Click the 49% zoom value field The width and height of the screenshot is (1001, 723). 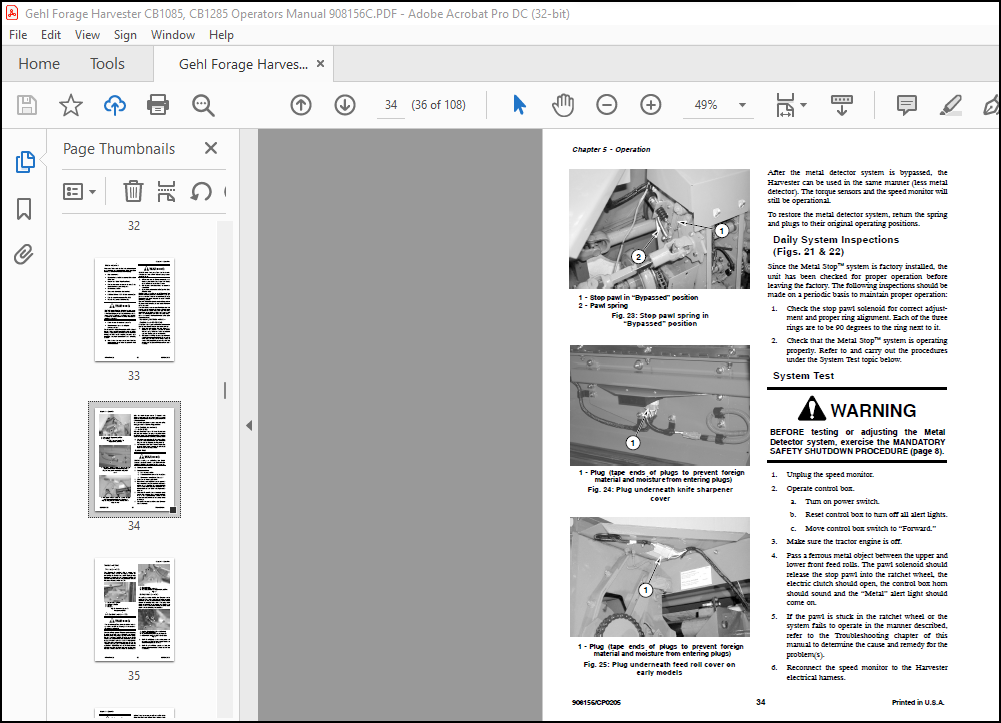(705, 105)
